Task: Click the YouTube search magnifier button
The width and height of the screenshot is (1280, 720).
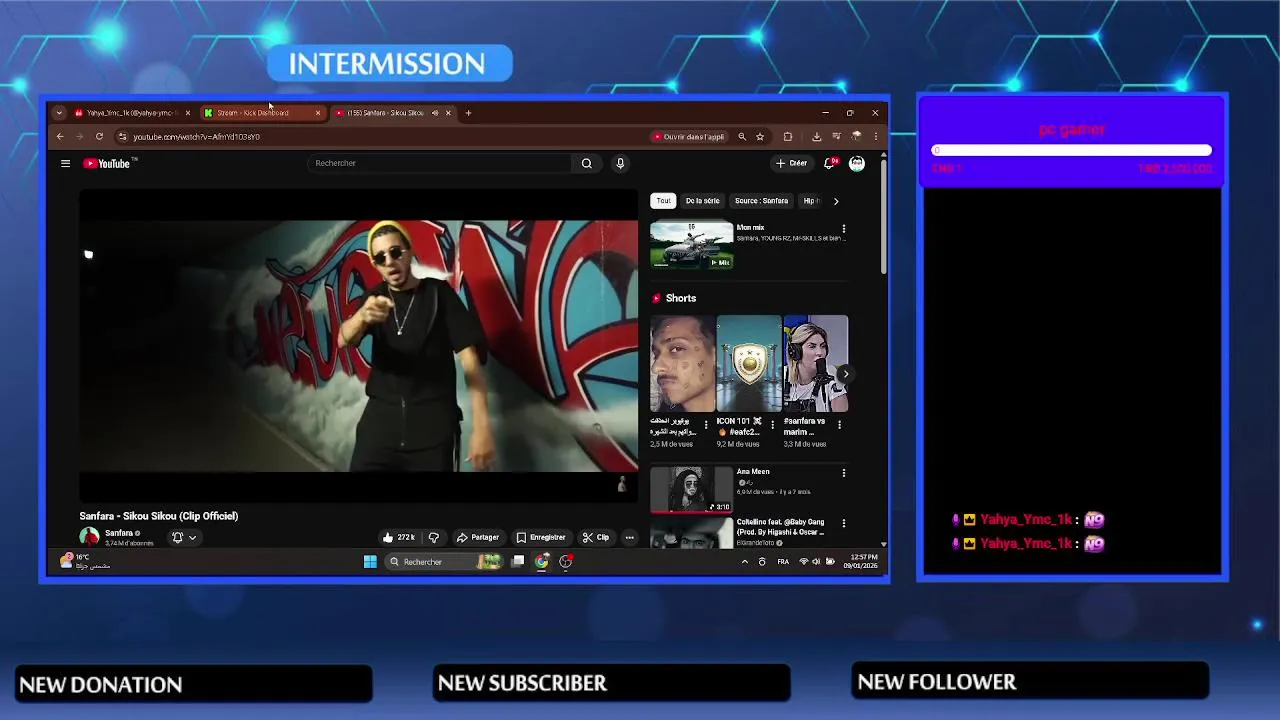Action: coord(586,163)
